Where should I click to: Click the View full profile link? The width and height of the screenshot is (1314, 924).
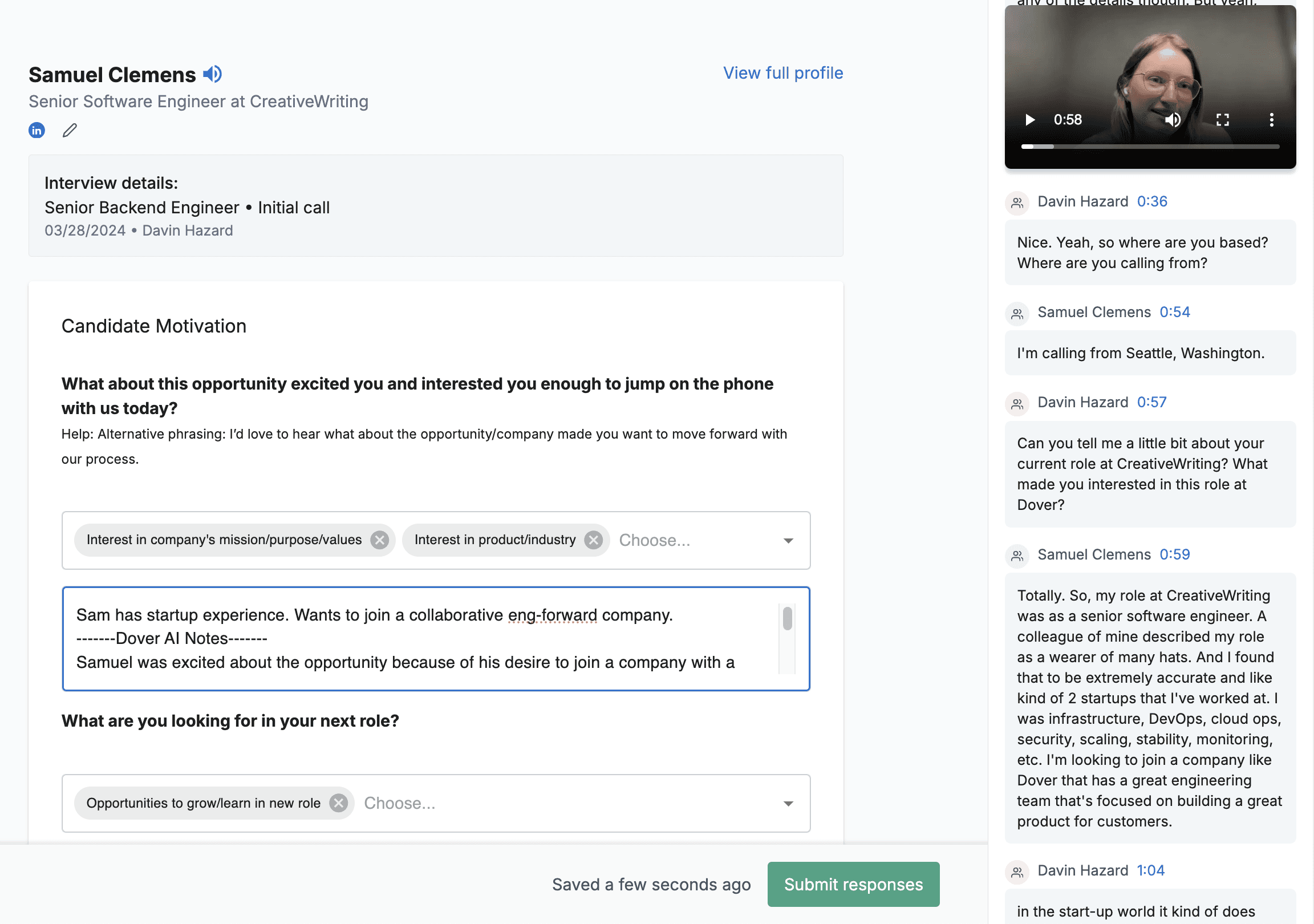782,72
